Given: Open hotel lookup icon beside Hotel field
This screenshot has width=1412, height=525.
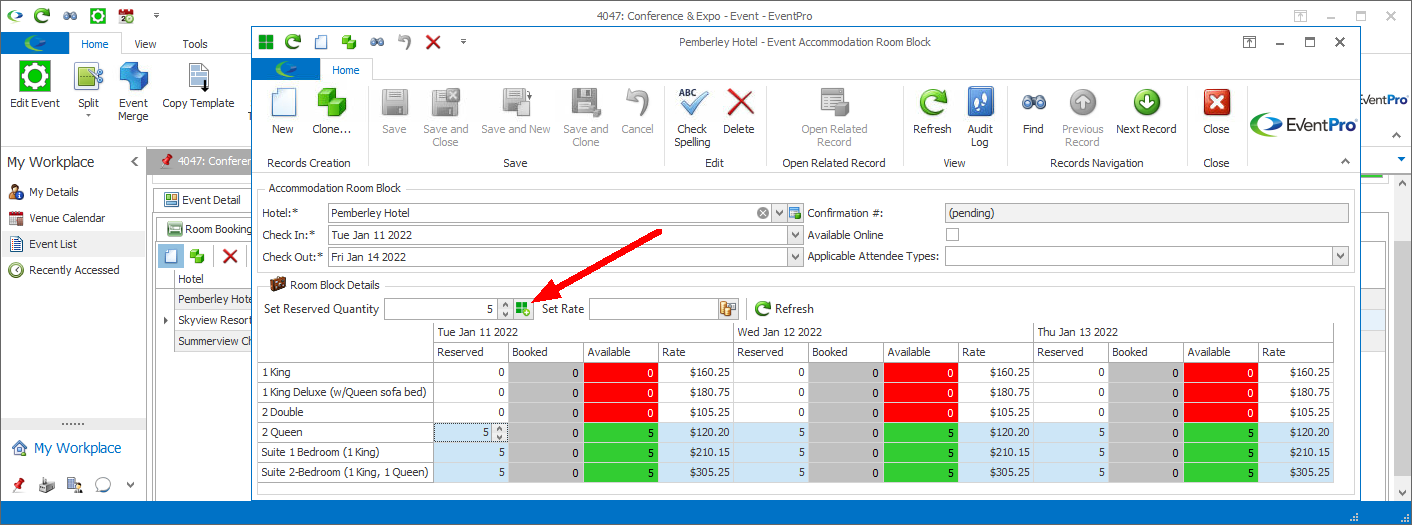Looking at the screenshot, I should click(795, 213).
